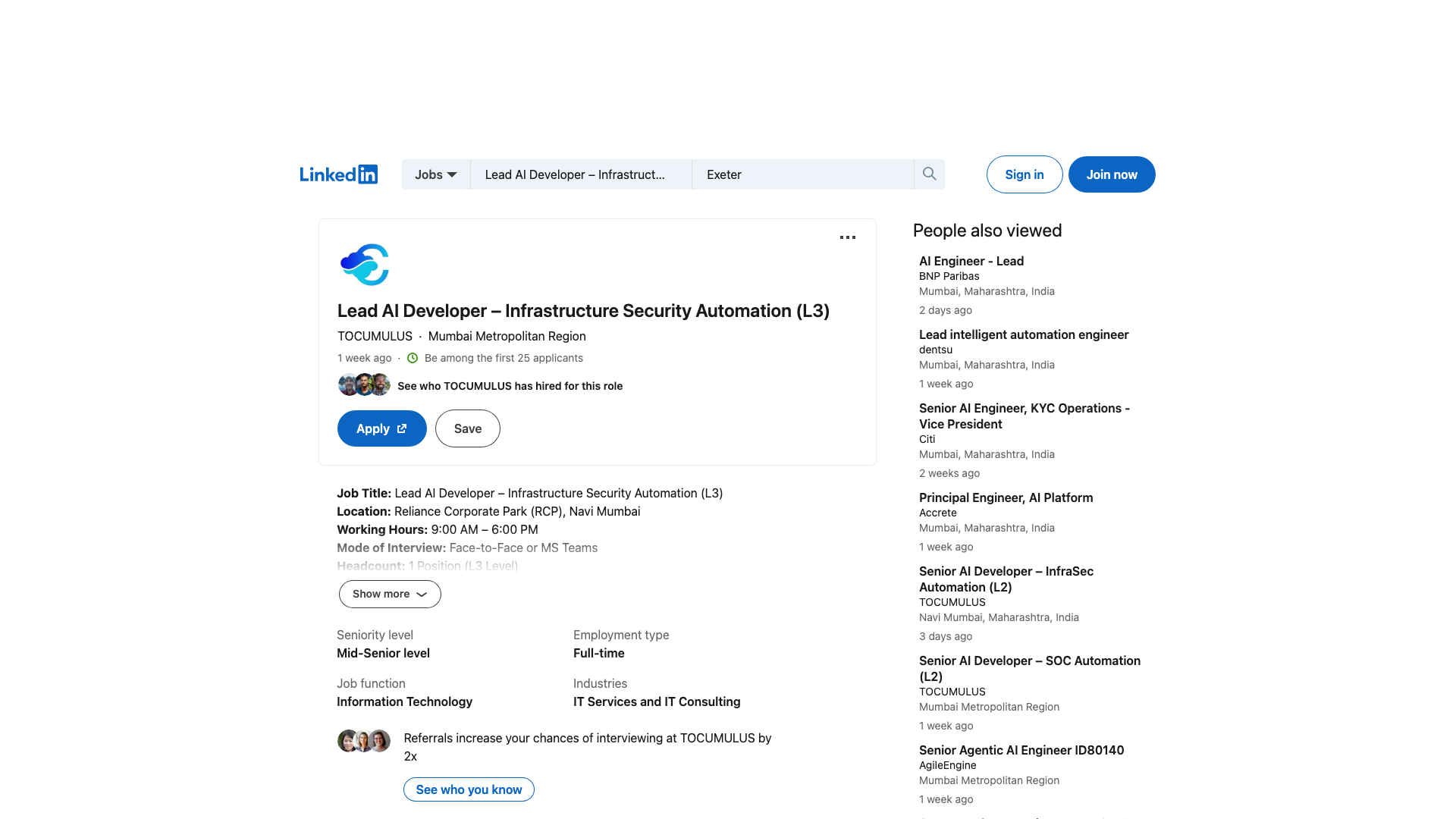The image size is (1456, 819).
Task: Click 'Accrete' company name
Action: [938, 513]
